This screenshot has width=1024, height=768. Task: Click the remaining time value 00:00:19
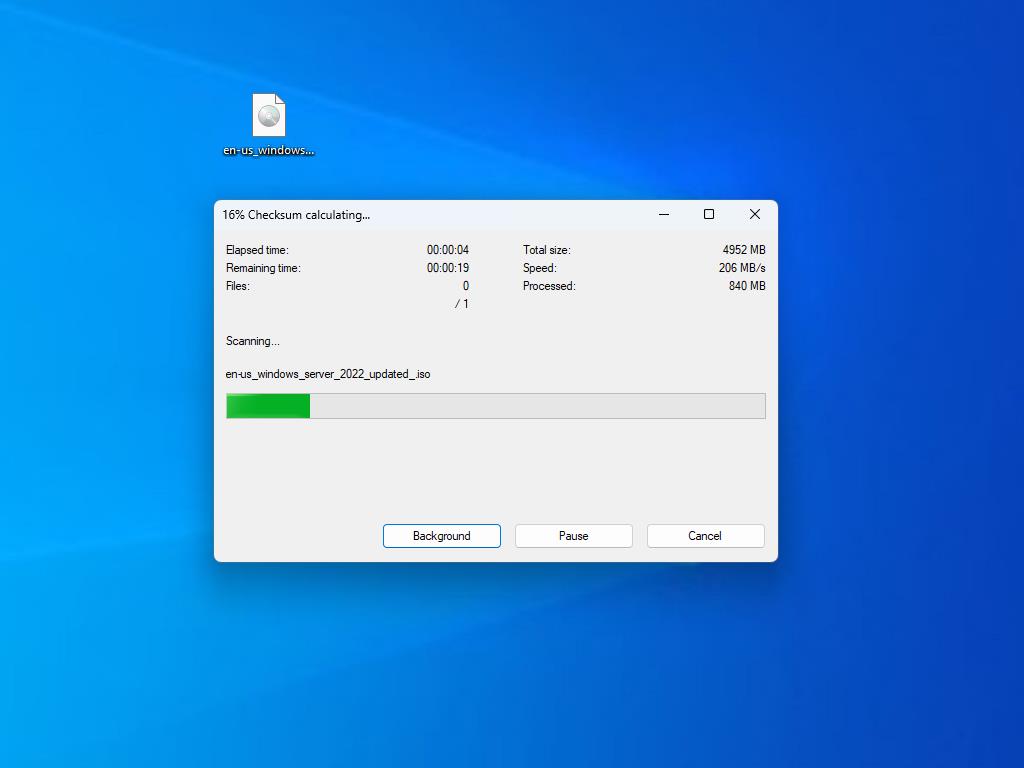pos(447,268)
